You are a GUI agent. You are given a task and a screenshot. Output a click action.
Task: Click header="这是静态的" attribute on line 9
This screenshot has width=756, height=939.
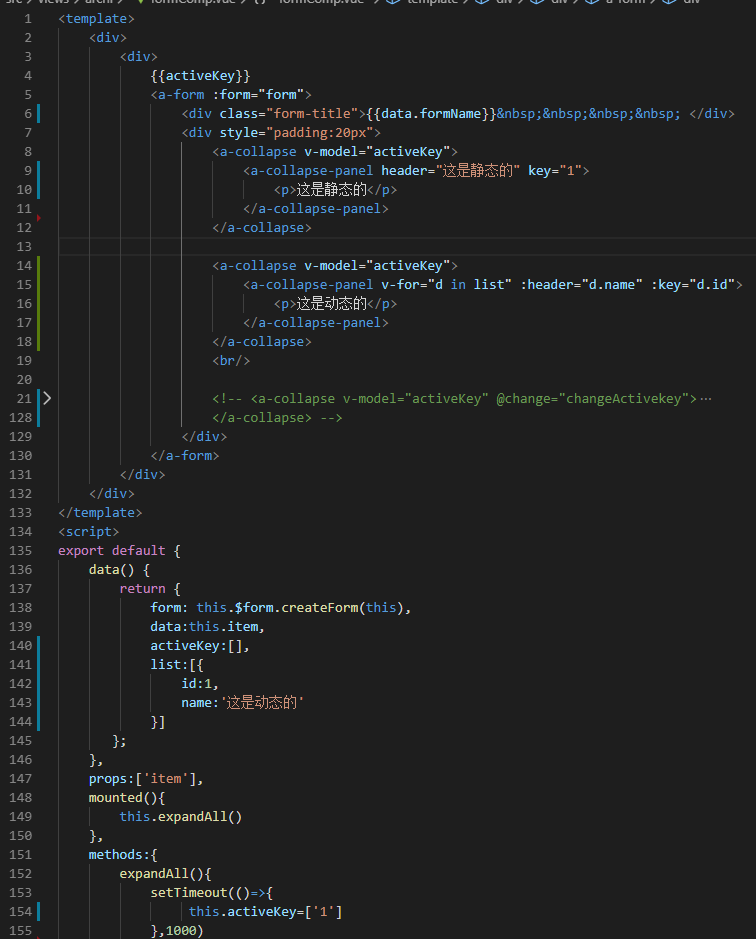coord(450,171)
